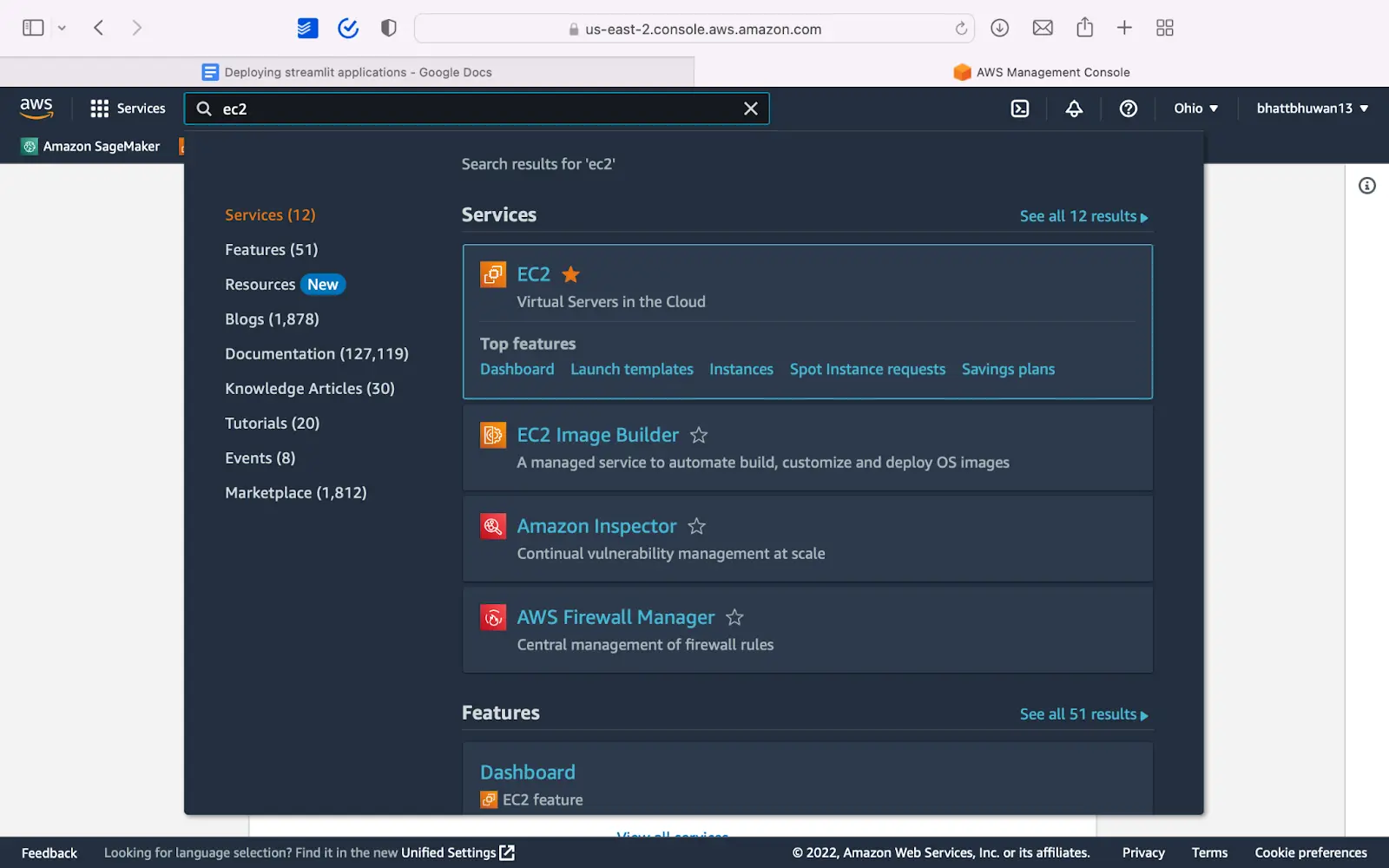Select Services (12) filter

(270, 214)
